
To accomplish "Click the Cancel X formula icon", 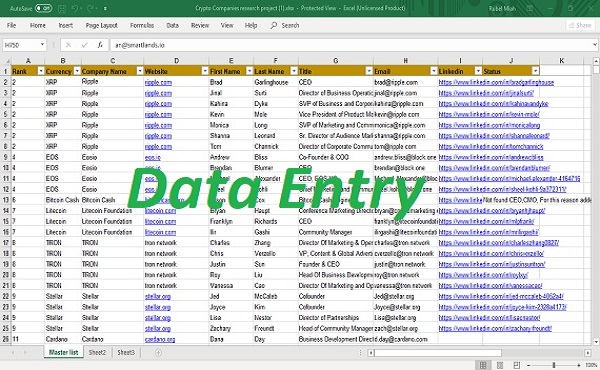I will 68,45.
